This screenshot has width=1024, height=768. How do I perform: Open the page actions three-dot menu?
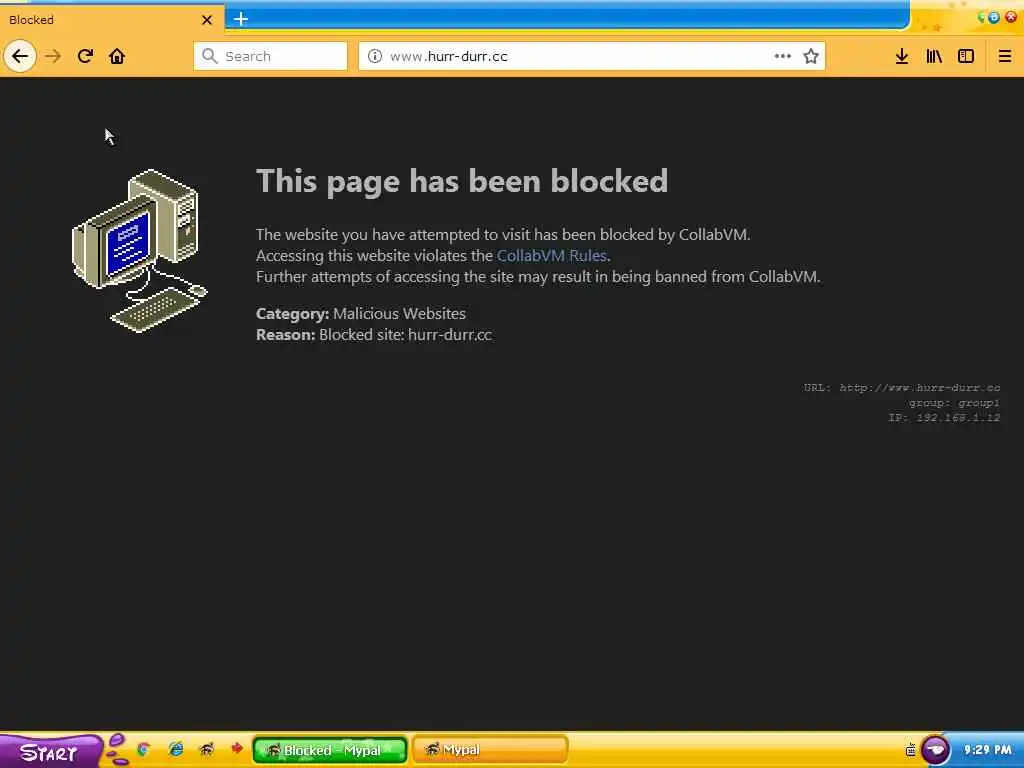(x=782, y=56)
